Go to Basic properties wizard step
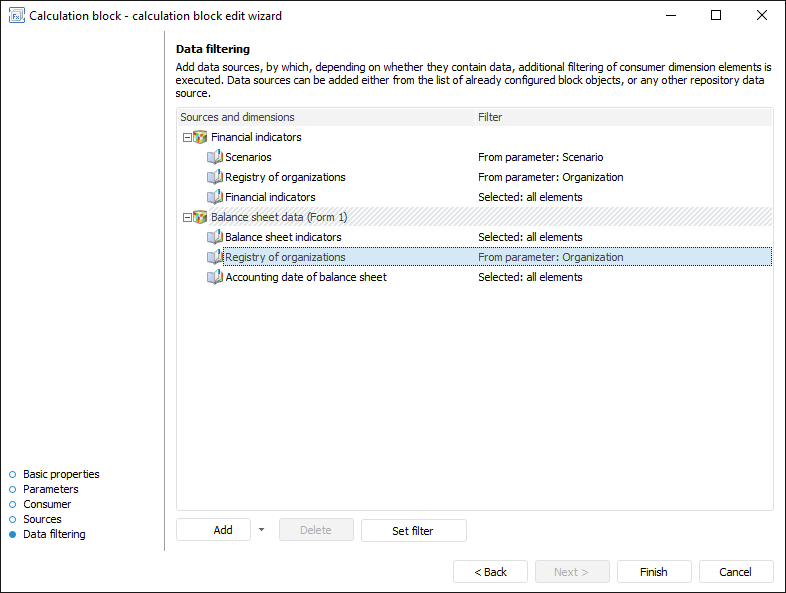 (x=61, y=474)
